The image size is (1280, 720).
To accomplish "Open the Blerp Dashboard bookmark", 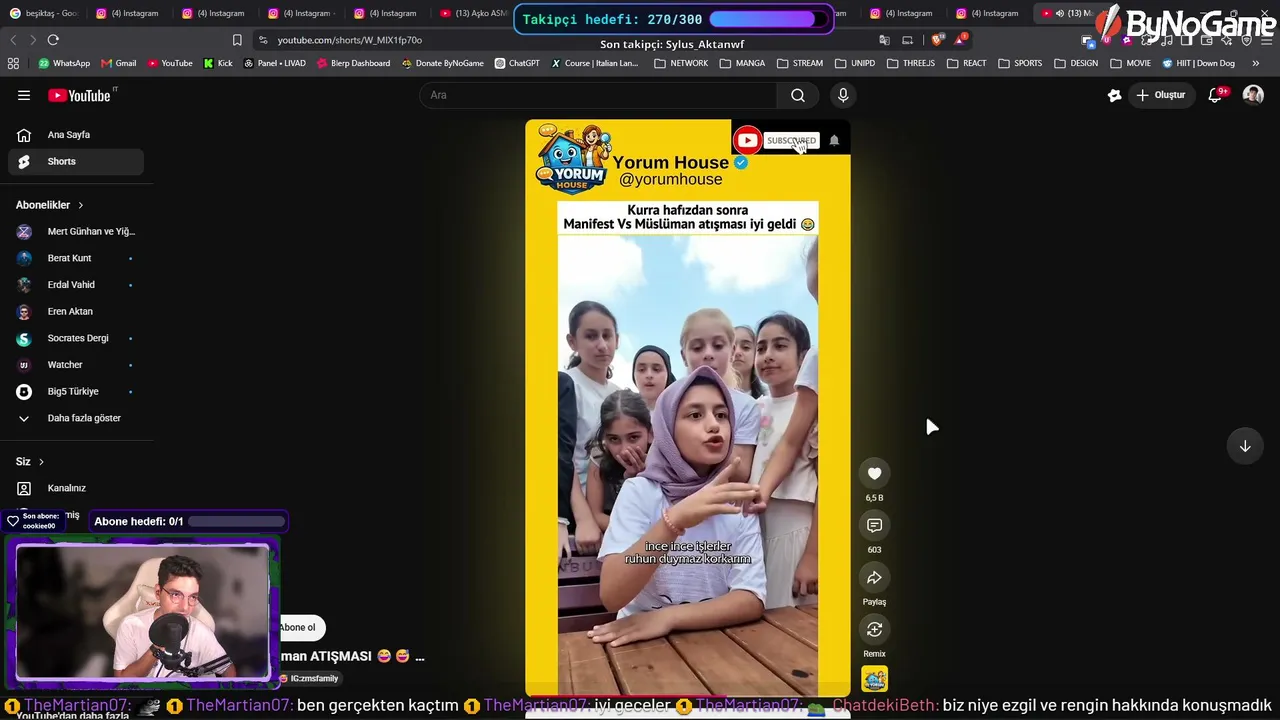I will (354, 63).
